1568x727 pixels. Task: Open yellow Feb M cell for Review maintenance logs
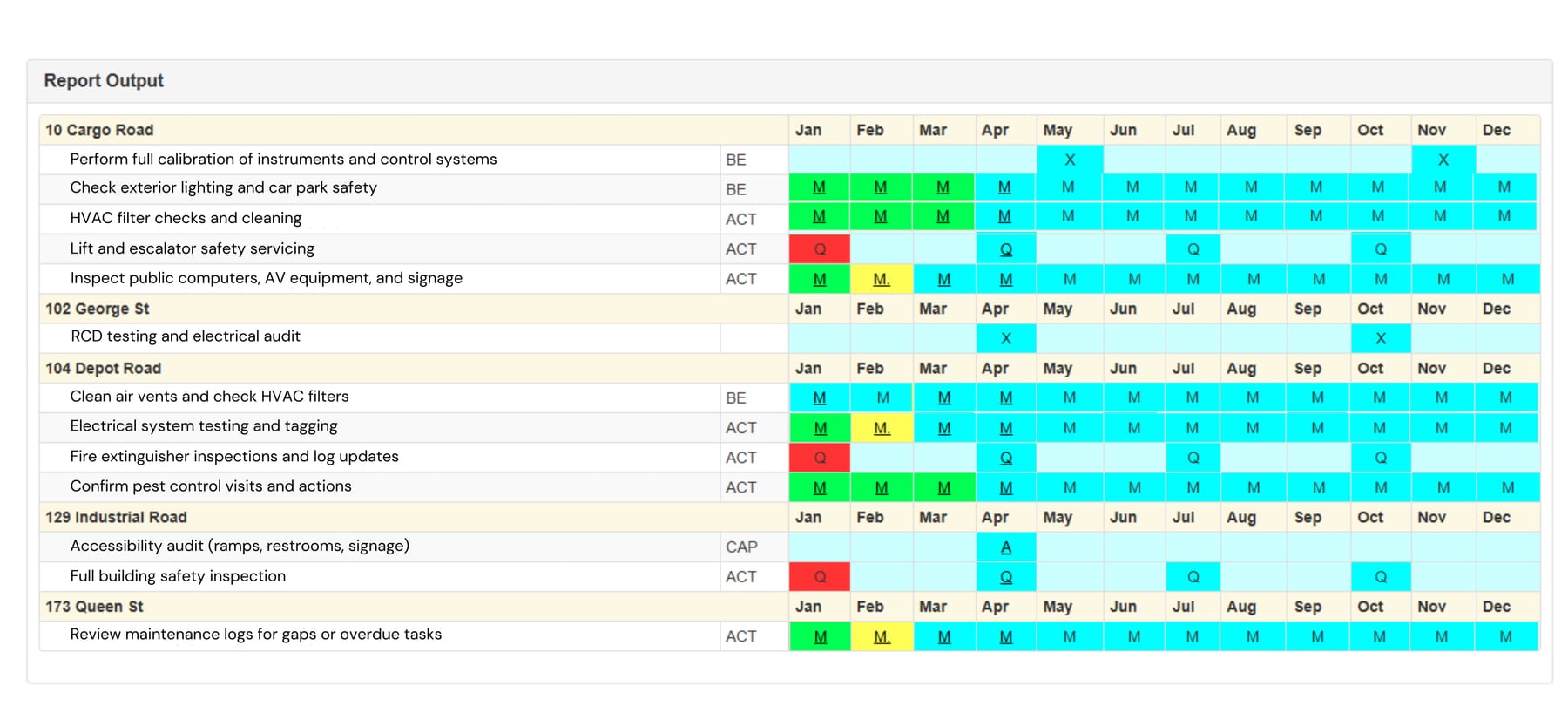[x=882, y=637]
